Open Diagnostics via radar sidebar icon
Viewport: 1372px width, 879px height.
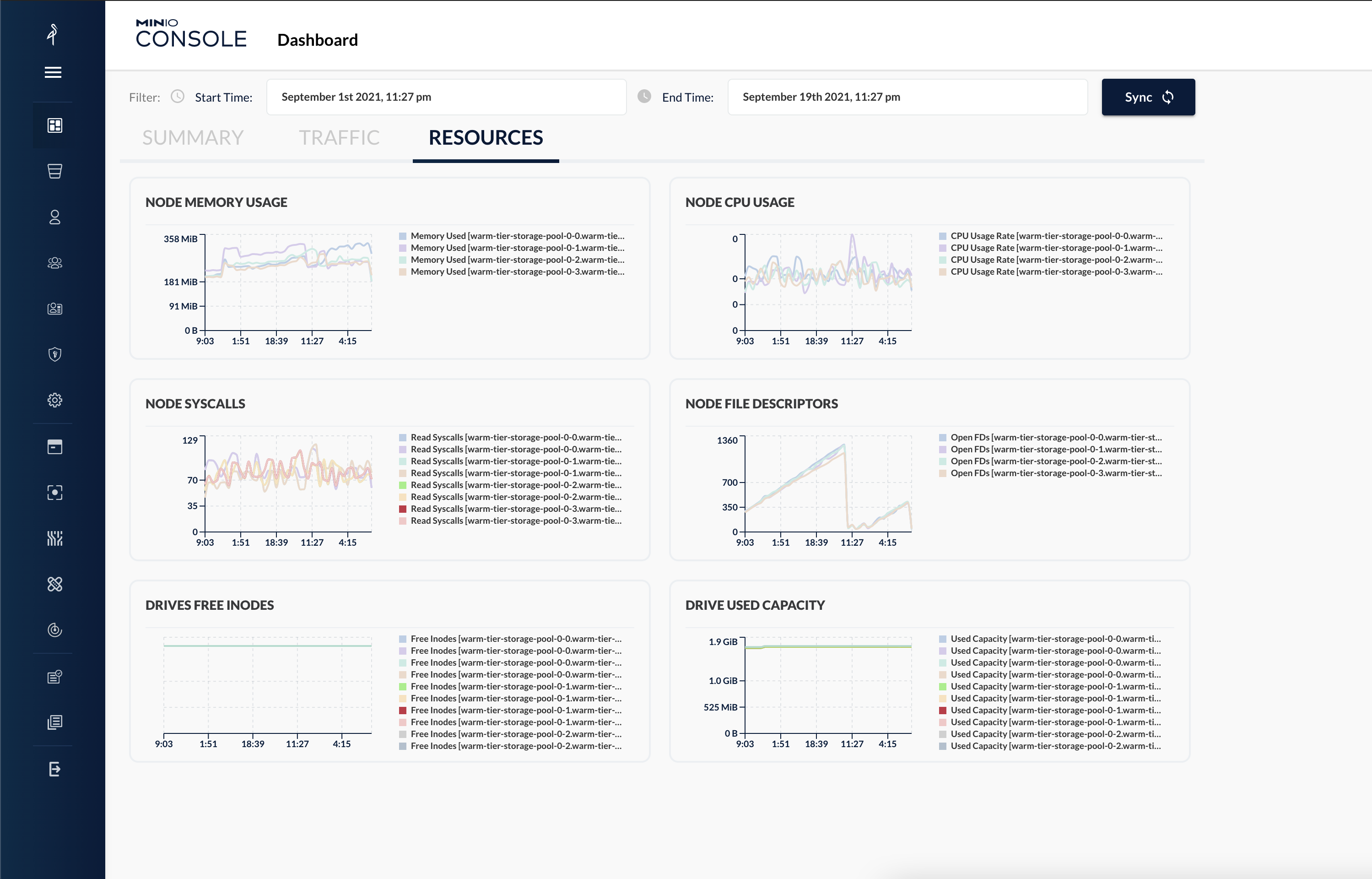tap(55, 630)
